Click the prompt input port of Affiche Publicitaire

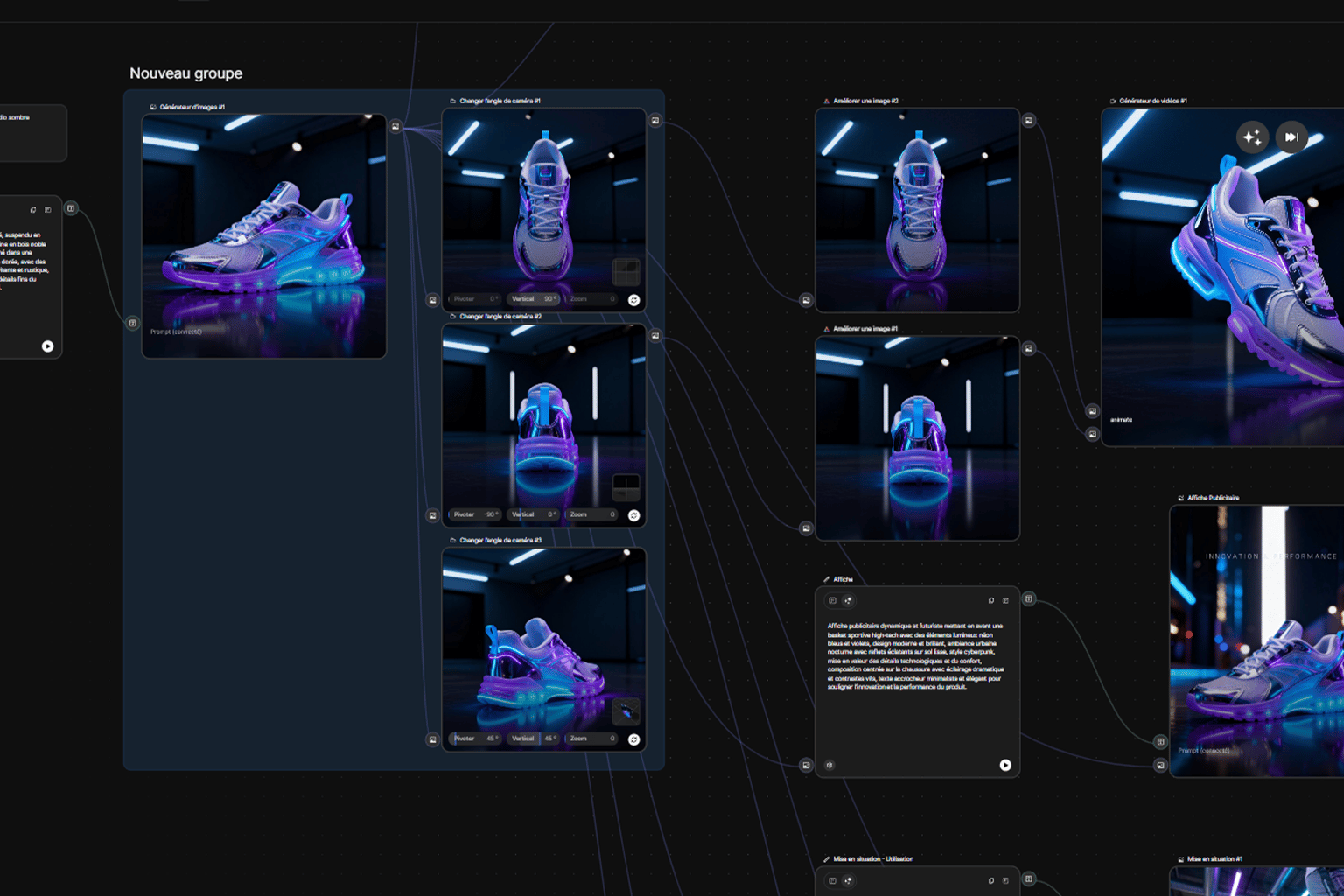[x=1160, y=742]
